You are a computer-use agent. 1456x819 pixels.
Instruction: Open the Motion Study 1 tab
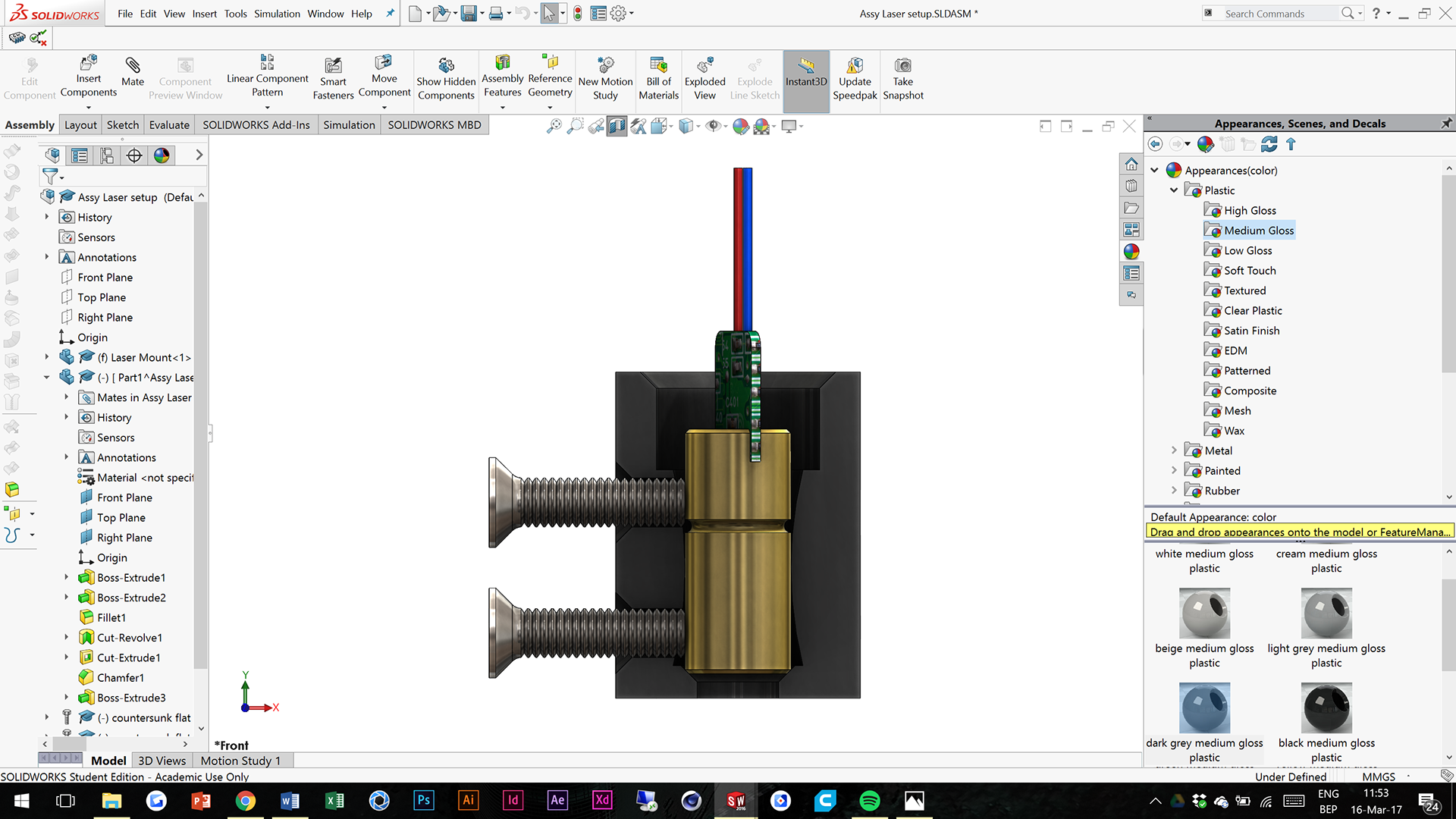[x=240, y=761]
